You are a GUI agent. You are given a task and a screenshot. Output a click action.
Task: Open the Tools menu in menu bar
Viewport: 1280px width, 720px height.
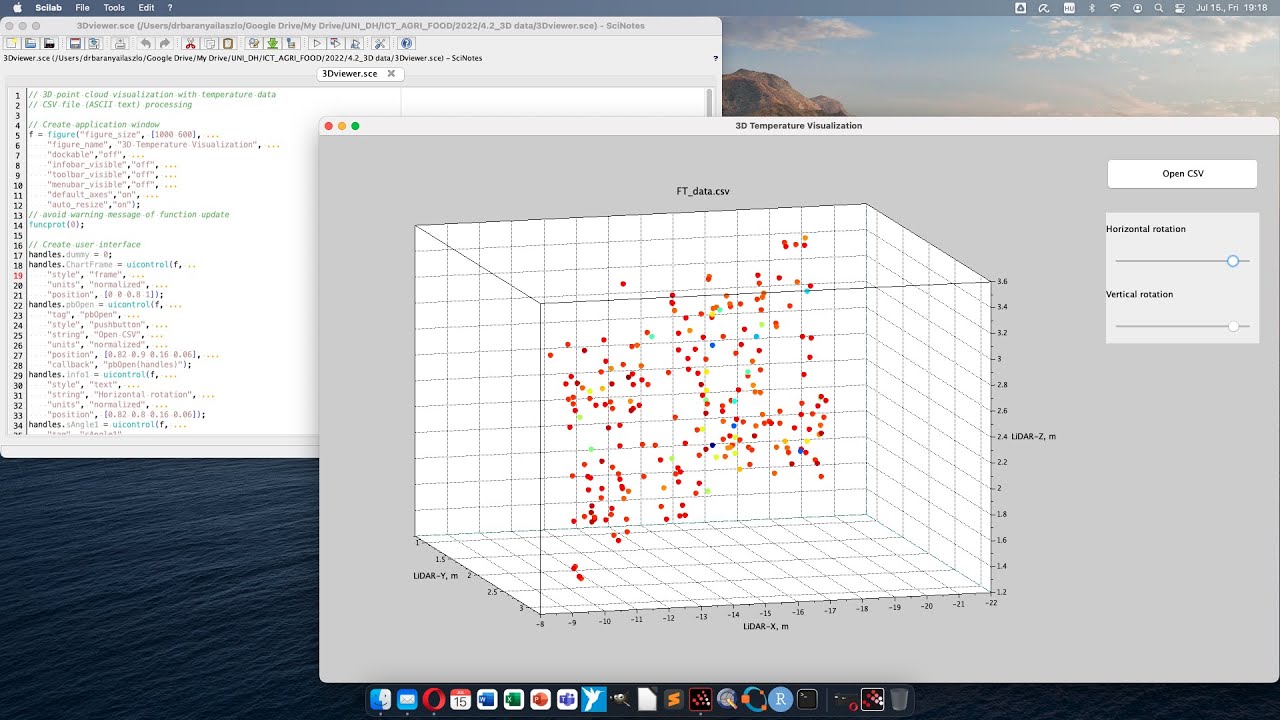tap(114, 7)
